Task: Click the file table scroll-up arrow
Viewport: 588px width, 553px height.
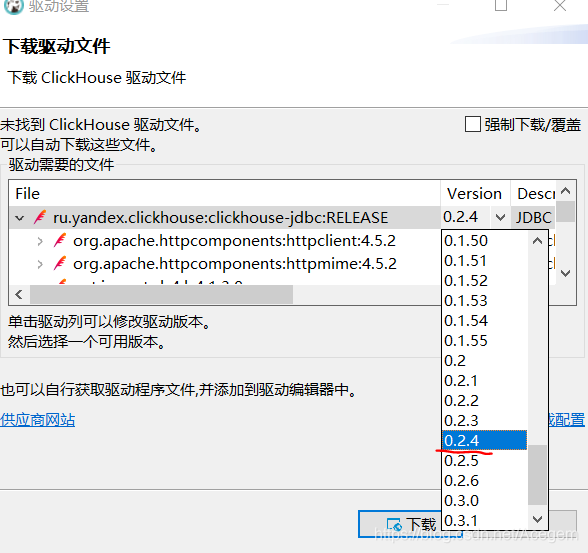Action: point(566,192)
